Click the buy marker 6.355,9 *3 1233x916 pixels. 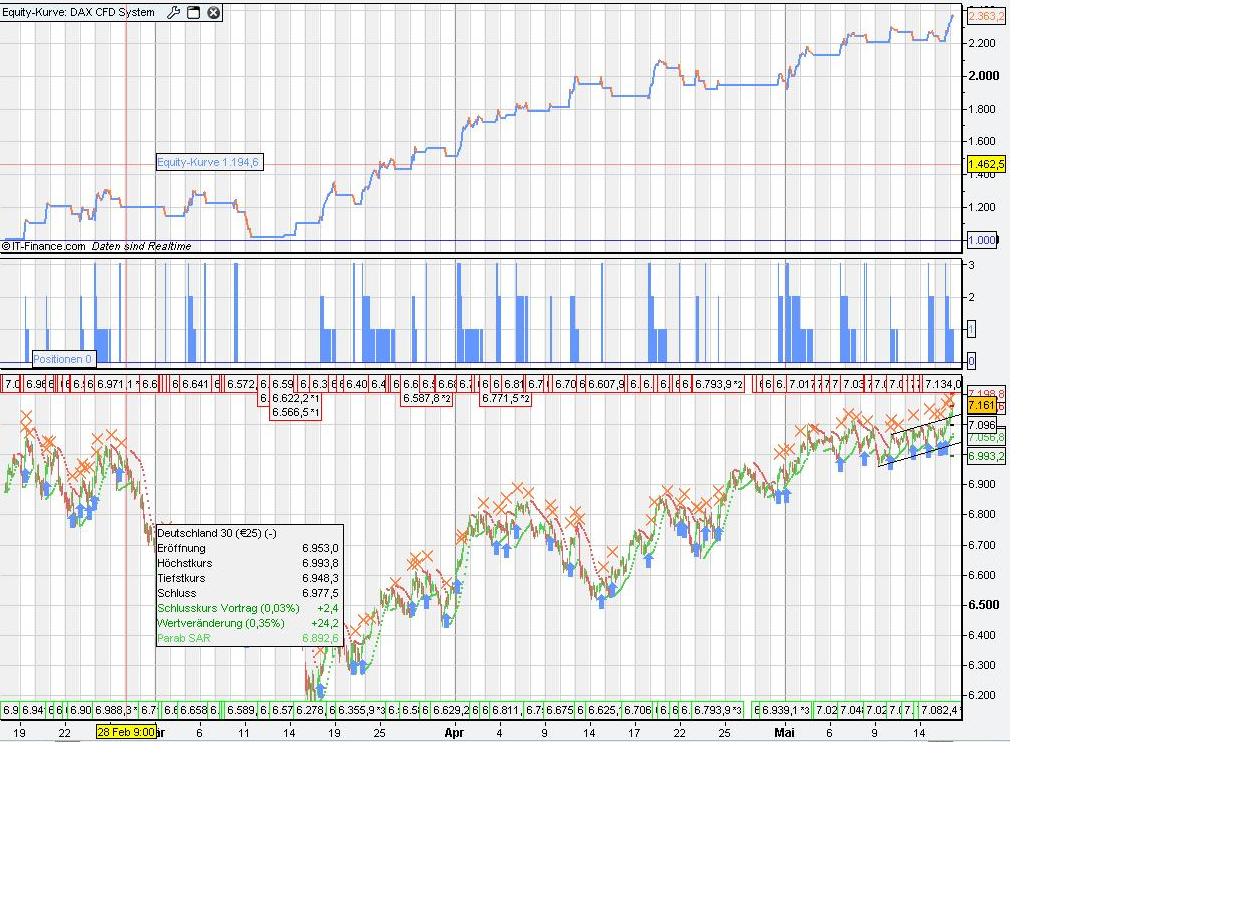point(362,710)
